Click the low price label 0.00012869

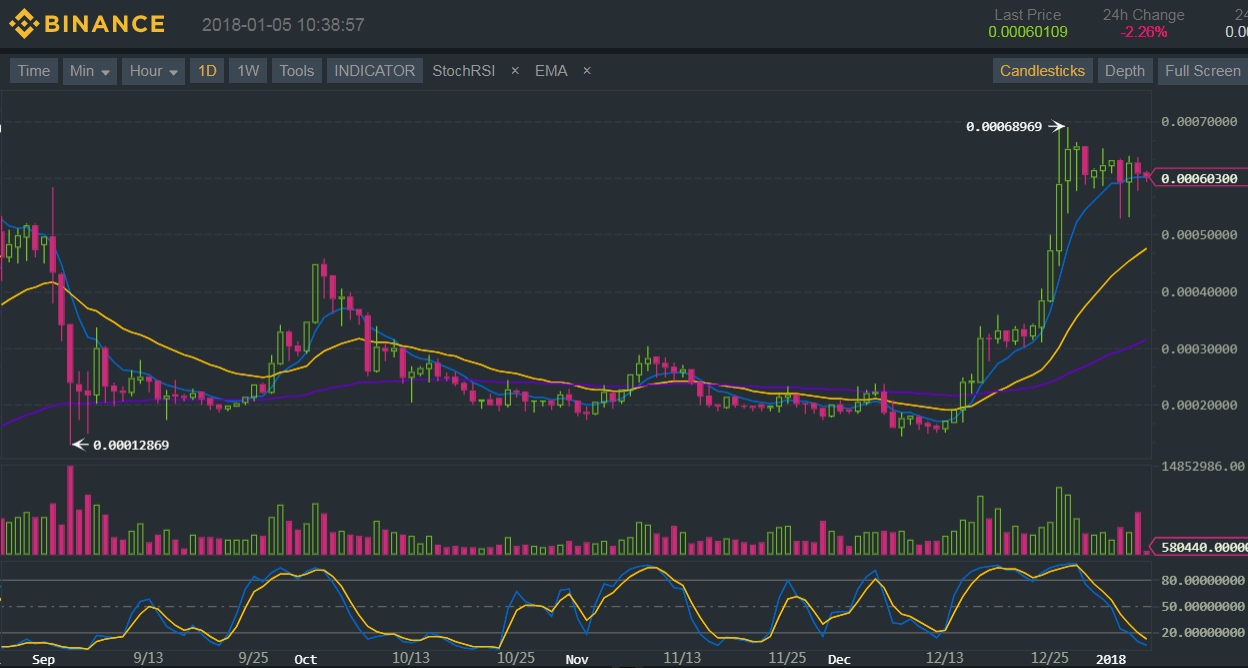coord(131,445)
